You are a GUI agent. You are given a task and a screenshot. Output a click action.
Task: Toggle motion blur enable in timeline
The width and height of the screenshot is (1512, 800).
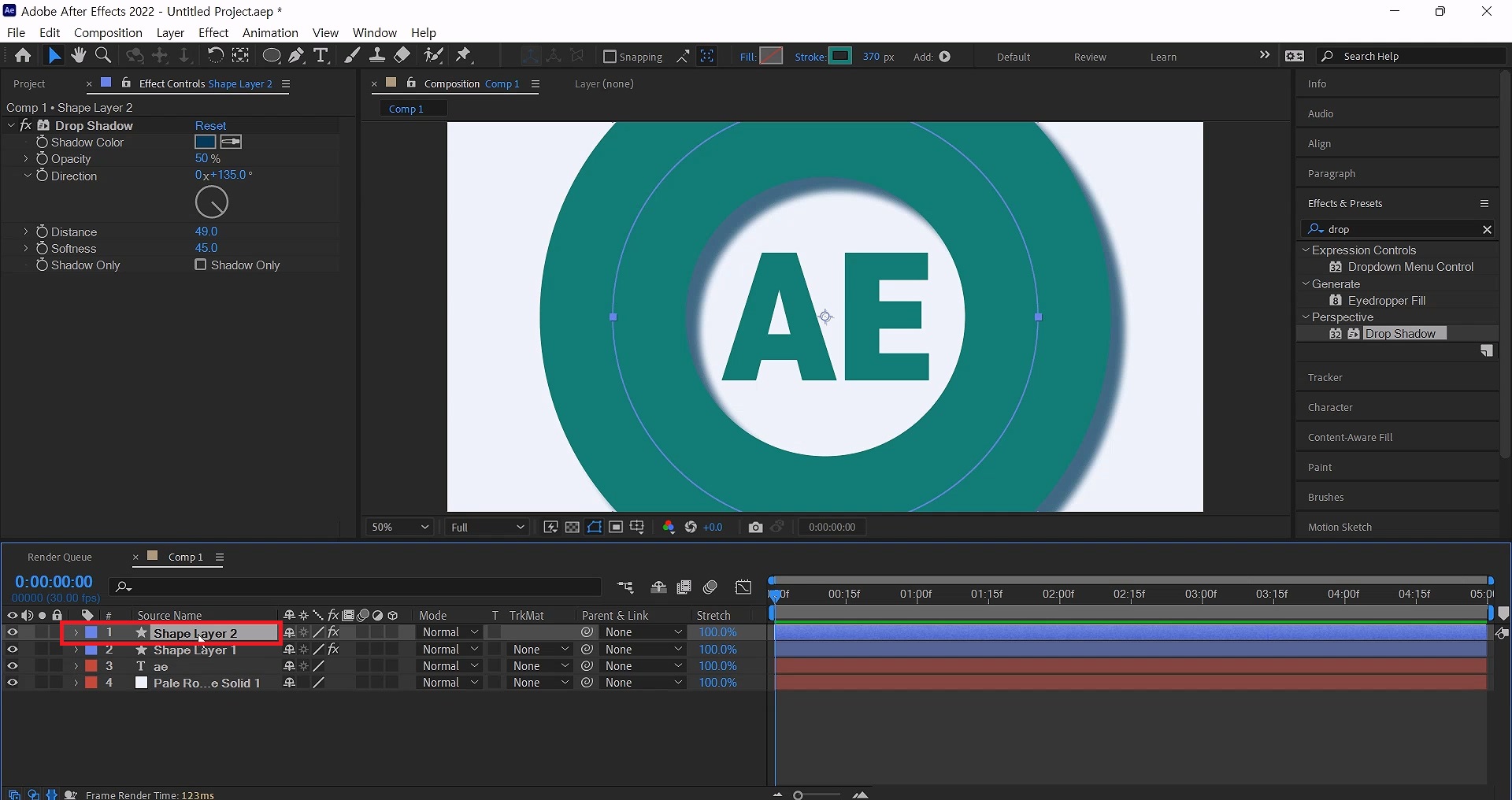coord(710,587)
